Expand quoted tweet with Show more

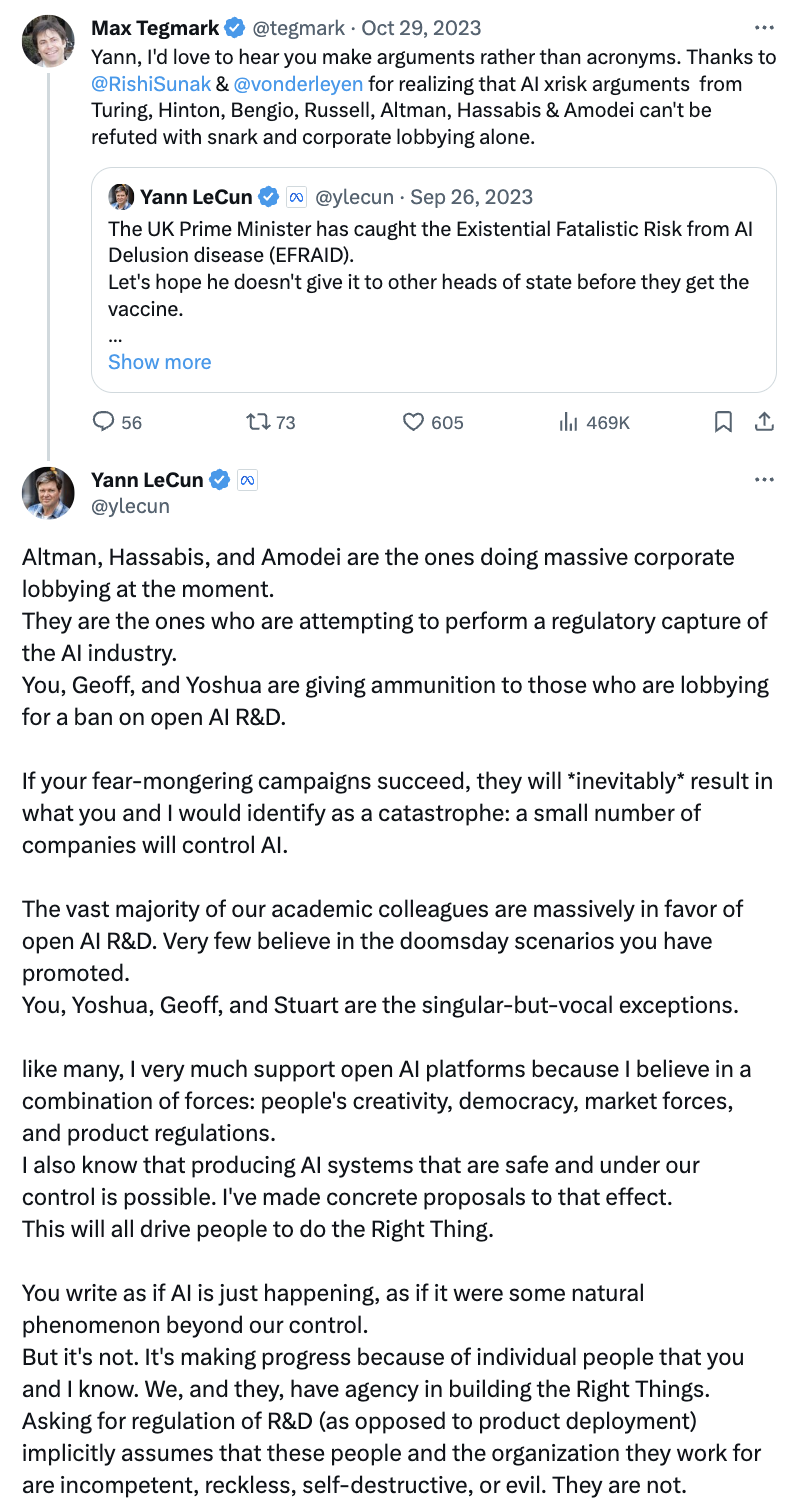[159, 362]
